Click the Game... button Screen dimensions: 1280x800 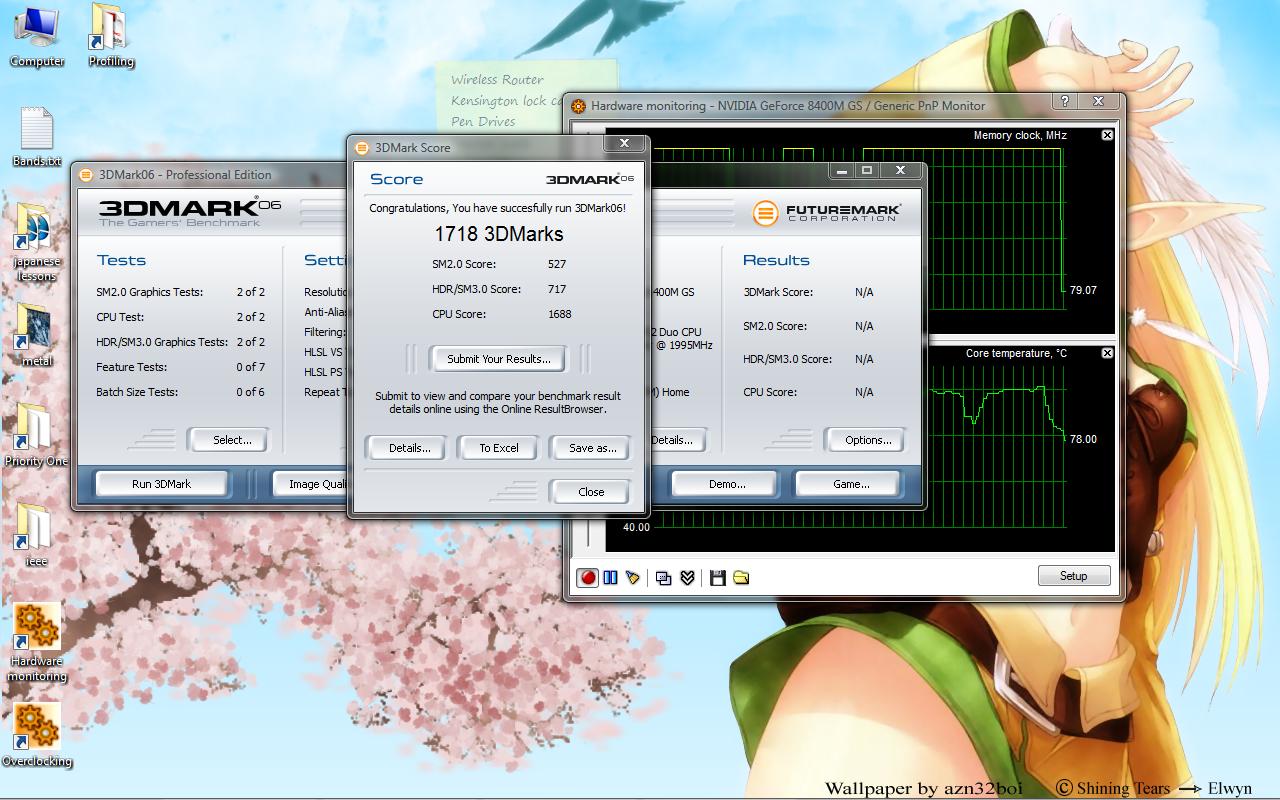851,484
